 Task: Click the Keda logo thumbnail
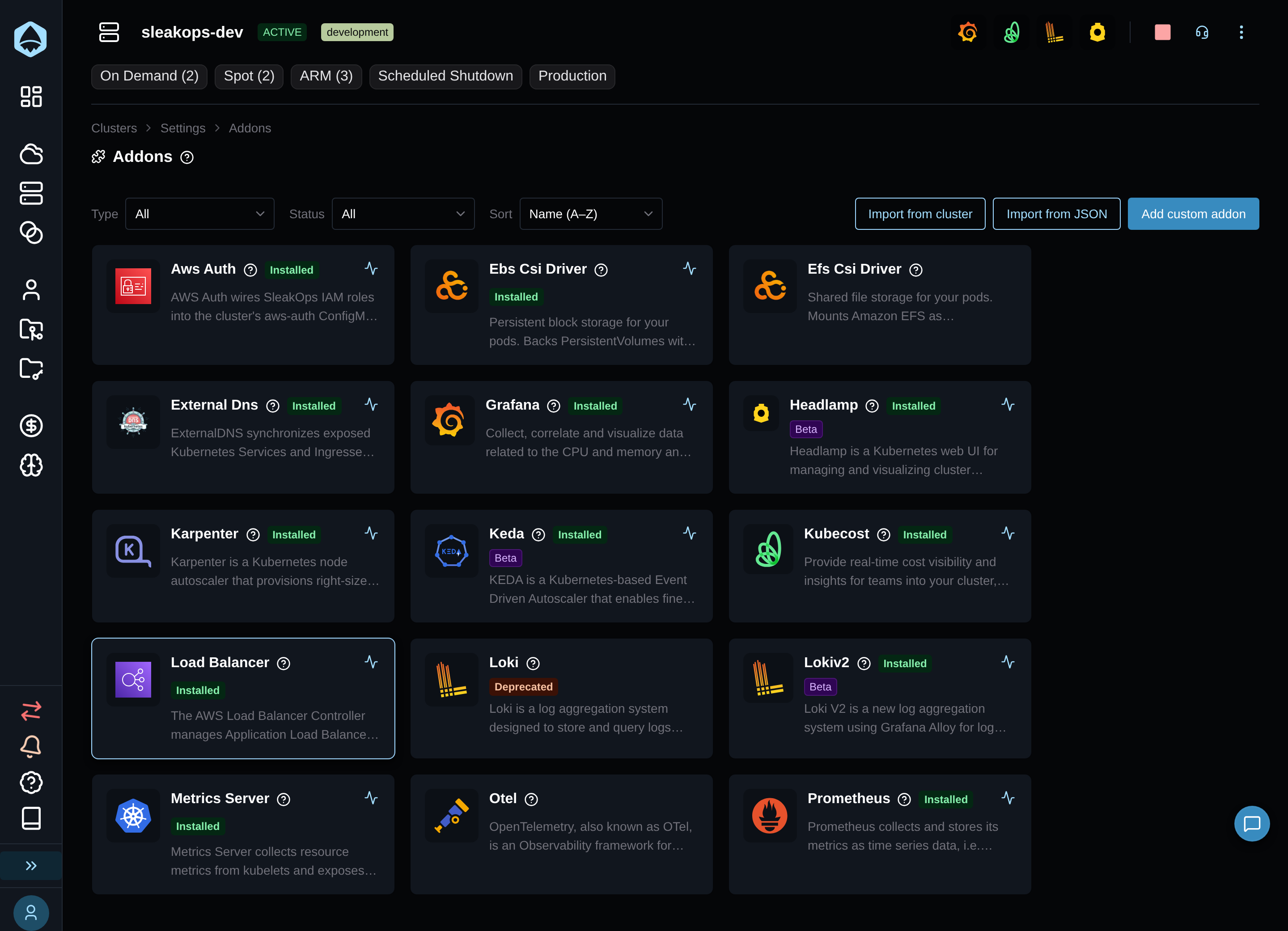452,550
